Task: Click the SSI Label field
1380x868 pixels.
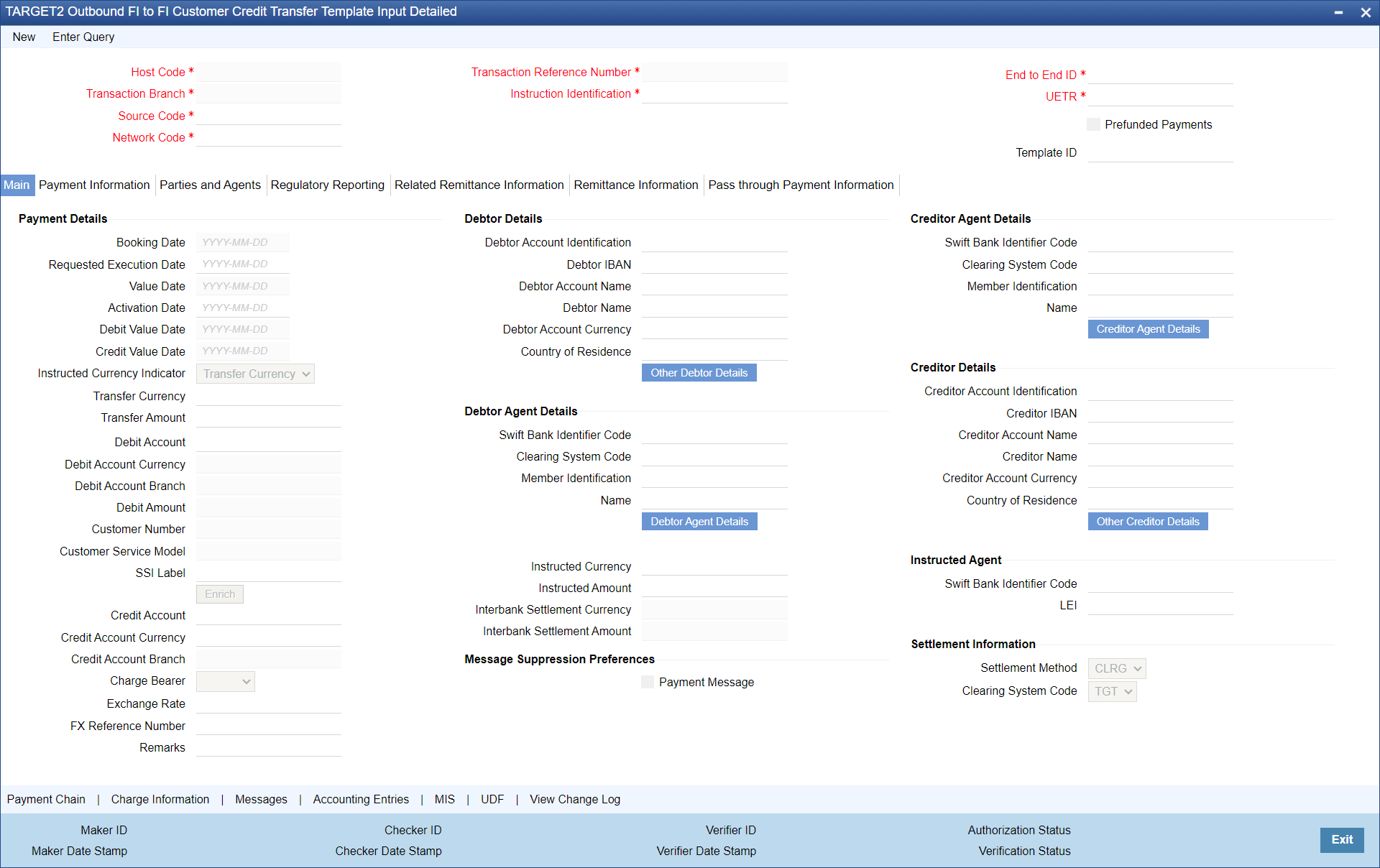Action: tap(269, 573)
